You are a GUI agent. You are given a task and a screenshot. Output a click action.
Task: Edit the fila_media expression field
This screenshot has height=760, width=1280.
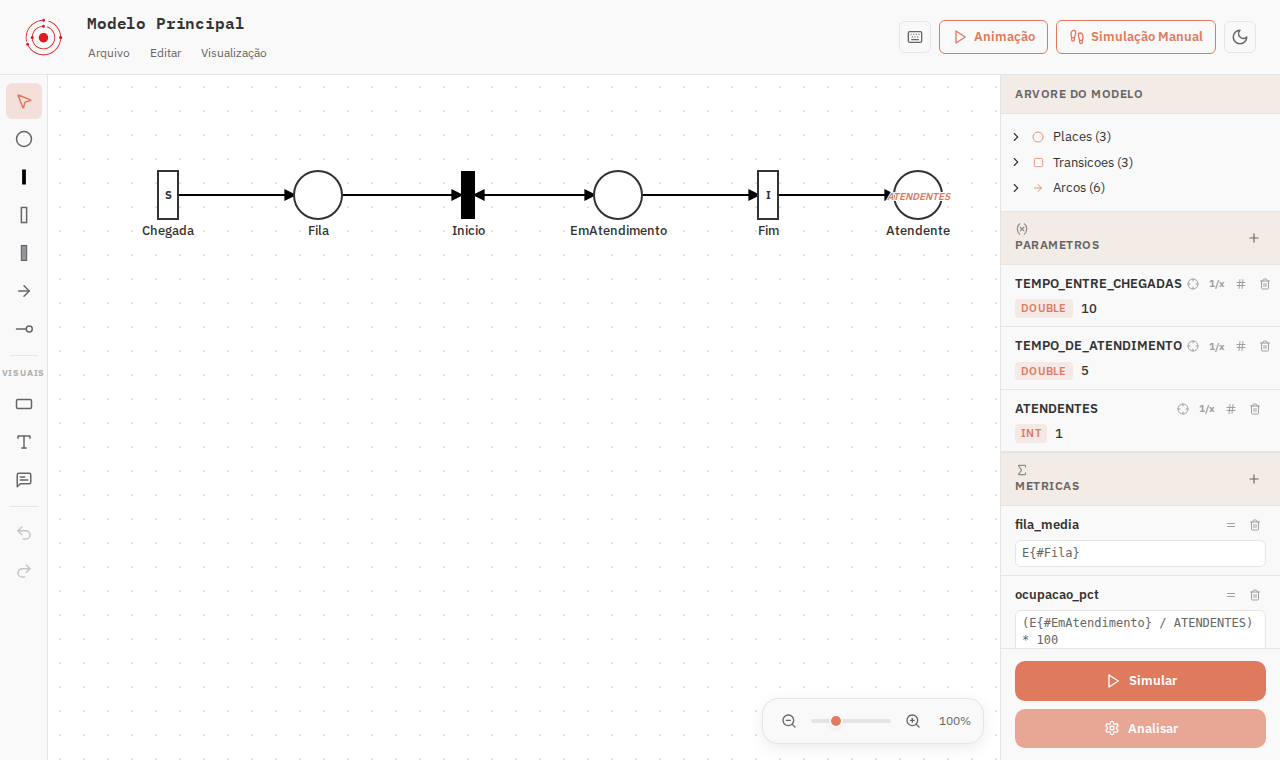point(1140,553)
